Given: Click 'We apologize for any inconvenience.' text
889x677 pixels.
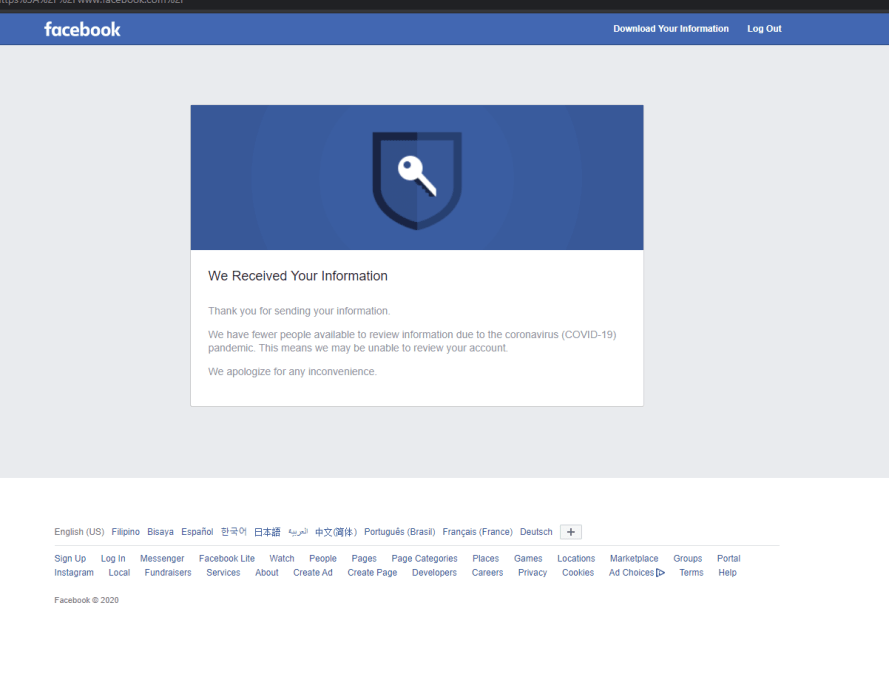Looking at the screenshot, I should (292, 371).
